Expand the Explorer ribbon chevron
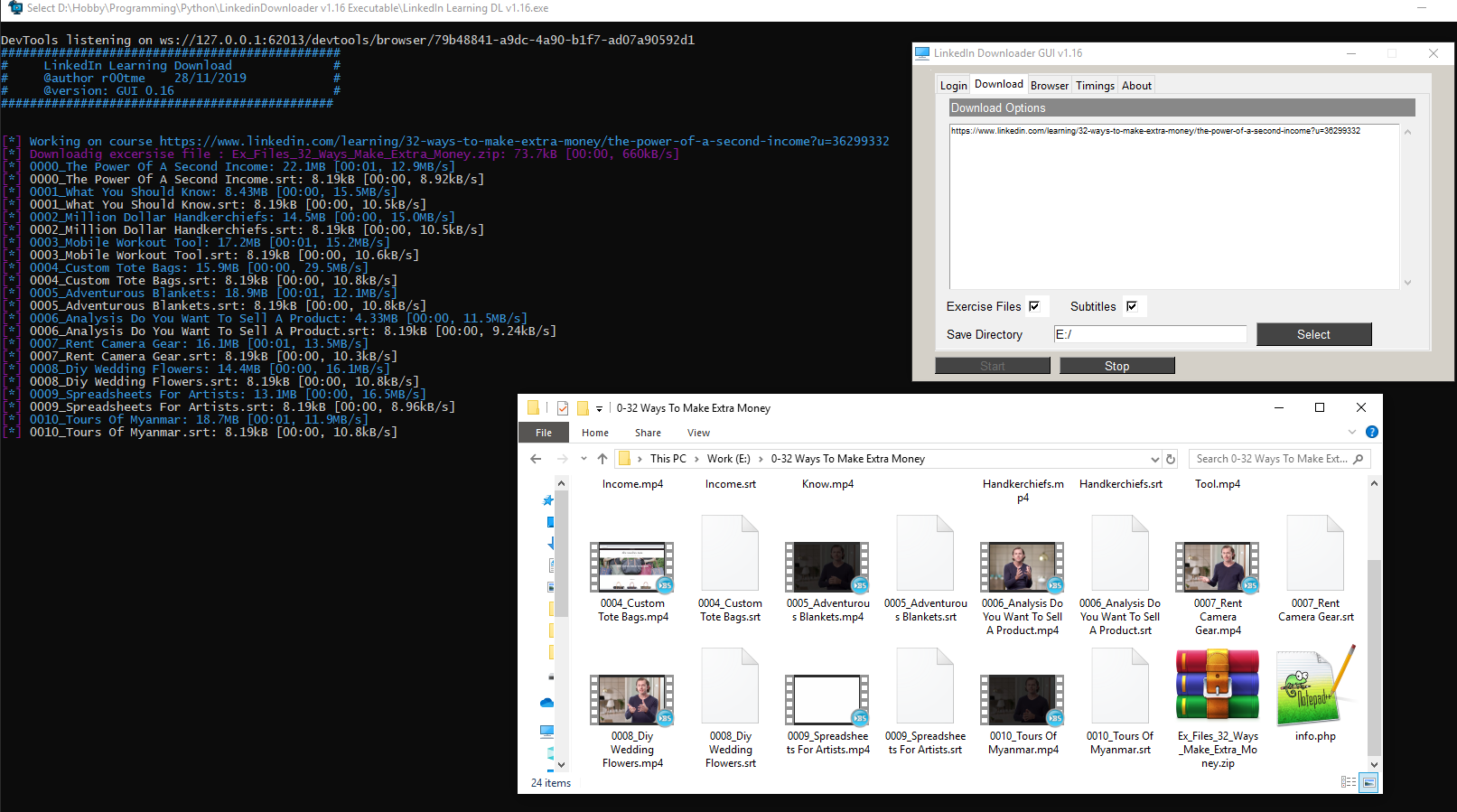This screenshot has width=1457, height=812. pyautogui.click(x=1352, y=433)
